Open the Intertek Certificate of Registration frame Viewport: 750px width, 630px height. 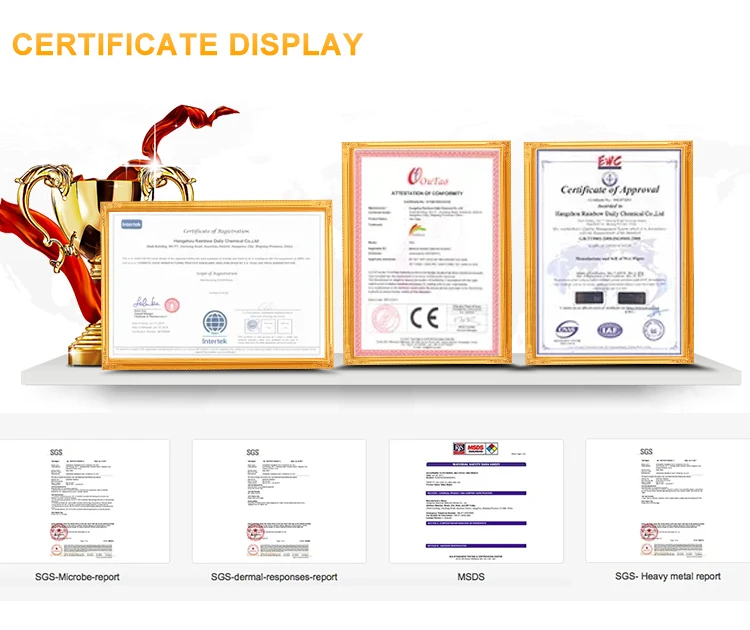point(217,285)
